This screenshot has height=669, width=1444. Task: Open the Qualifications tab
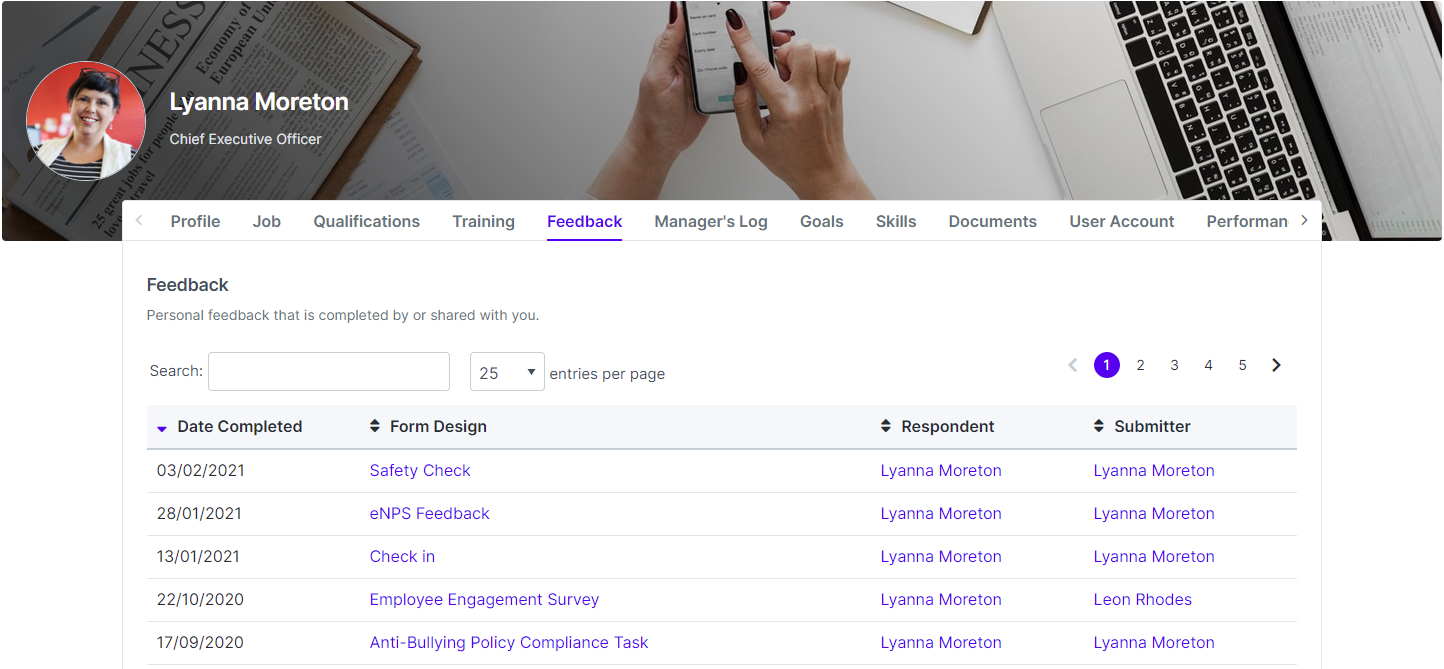coord(367,222)
